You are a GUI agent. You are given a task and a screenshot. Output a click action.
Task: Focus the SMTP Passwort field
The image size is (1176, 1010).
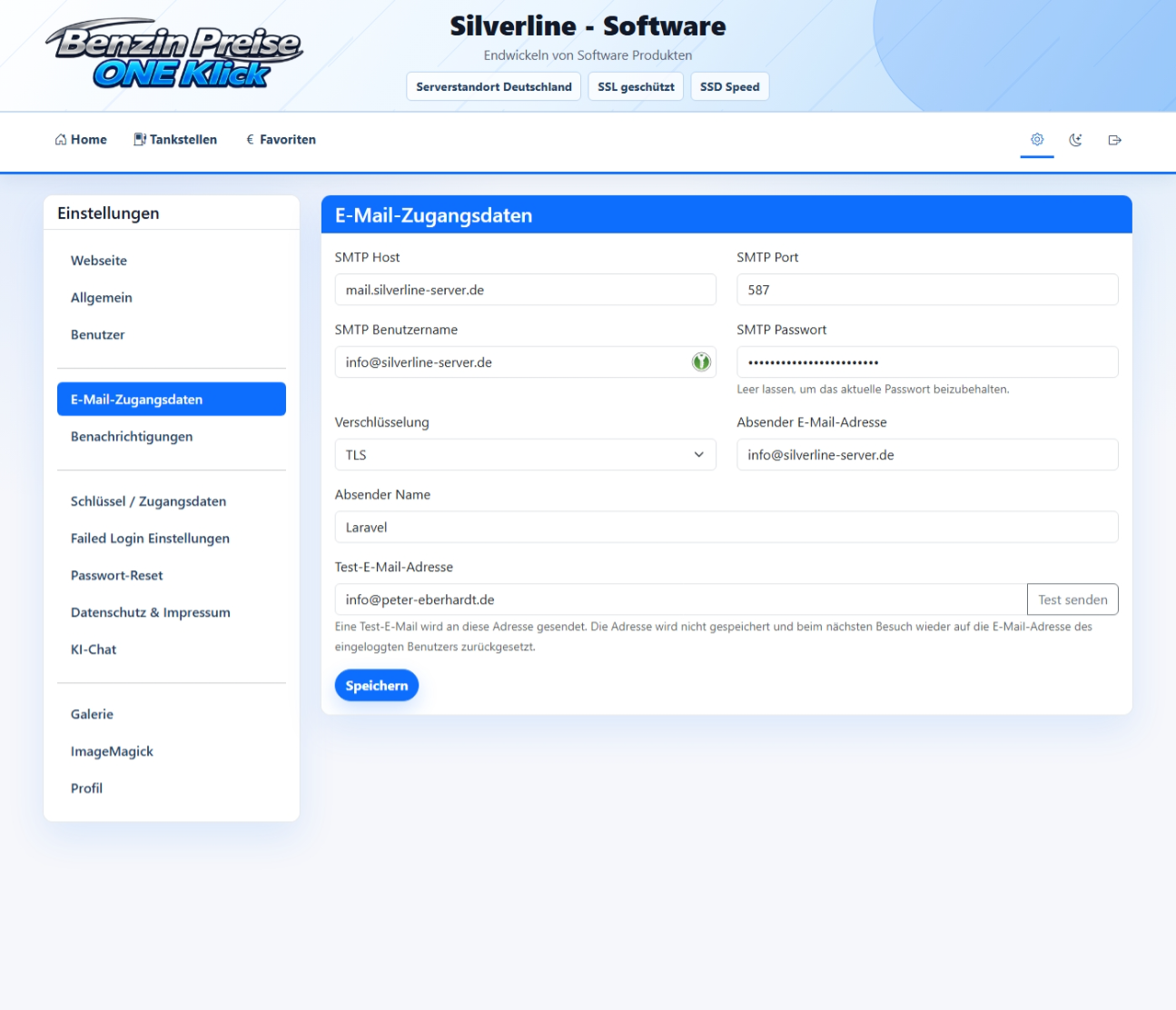927,362
